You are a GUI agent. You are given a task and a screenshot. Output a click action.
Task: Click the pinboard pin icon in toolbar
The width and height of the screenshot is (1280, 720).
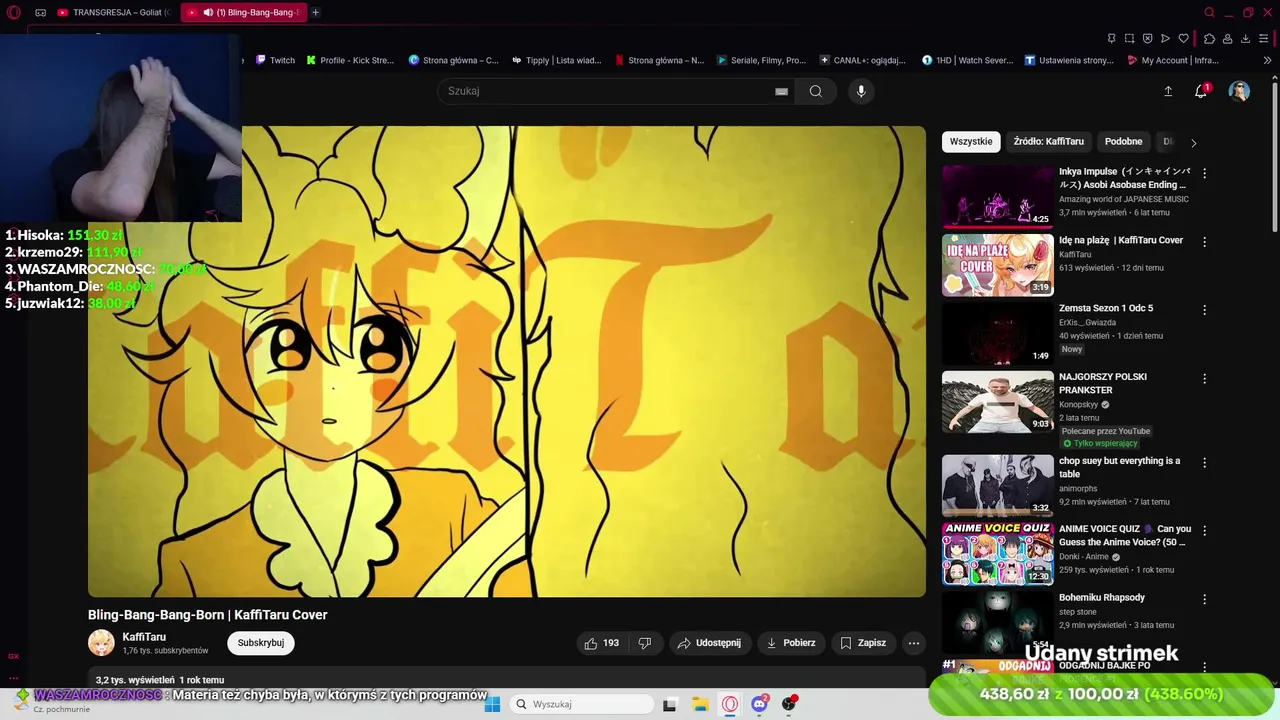[x=1111, y=38]
